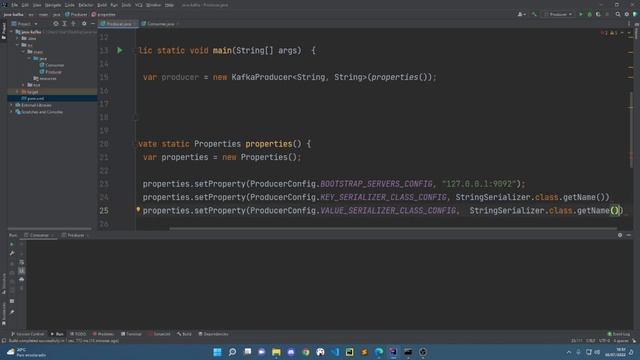Open Project panel options gear
640x360 pixels.
pos(84,24)
